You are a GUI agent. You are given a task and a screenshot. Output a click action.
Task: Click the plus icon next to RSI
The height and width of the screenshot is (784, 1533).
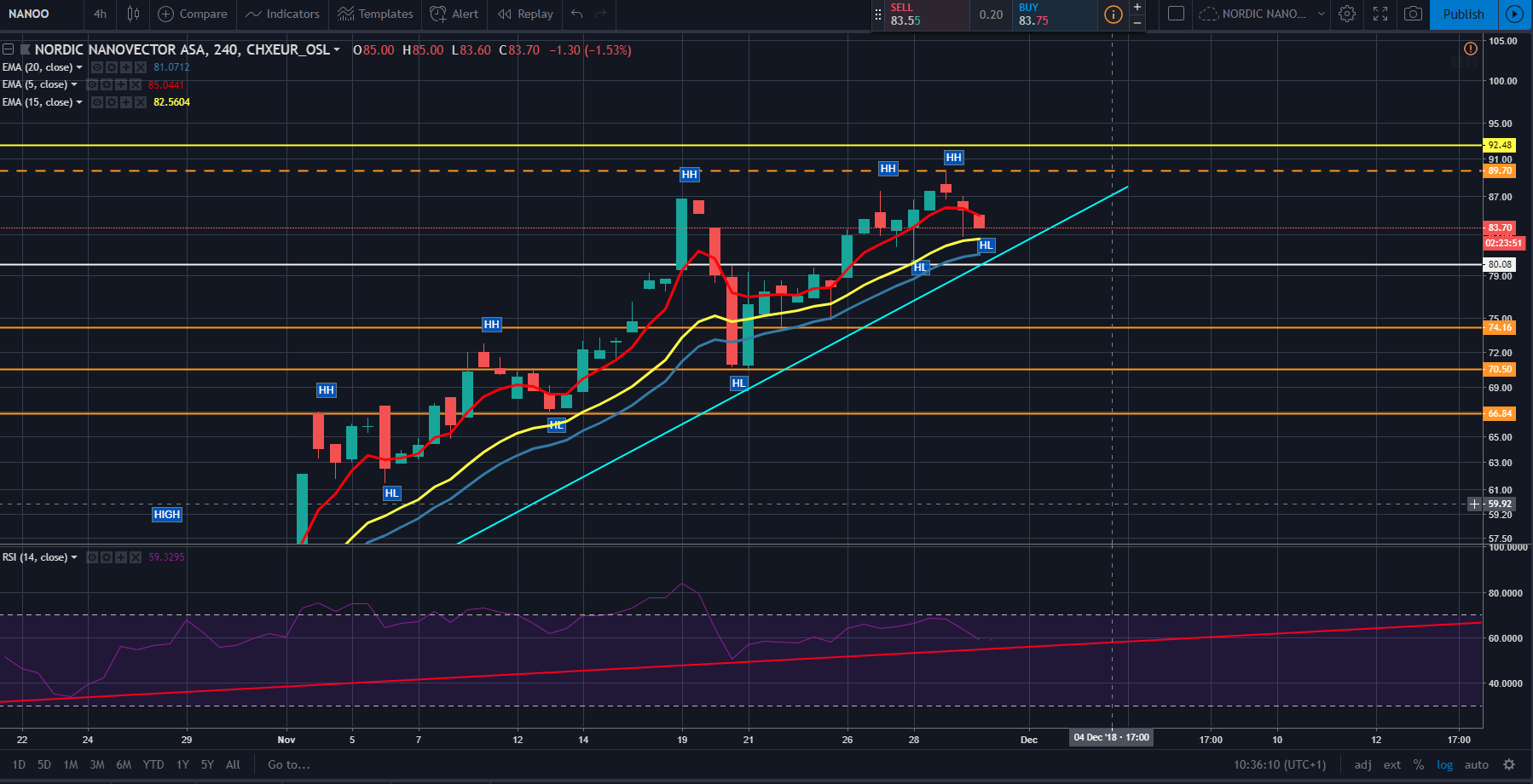121,557
